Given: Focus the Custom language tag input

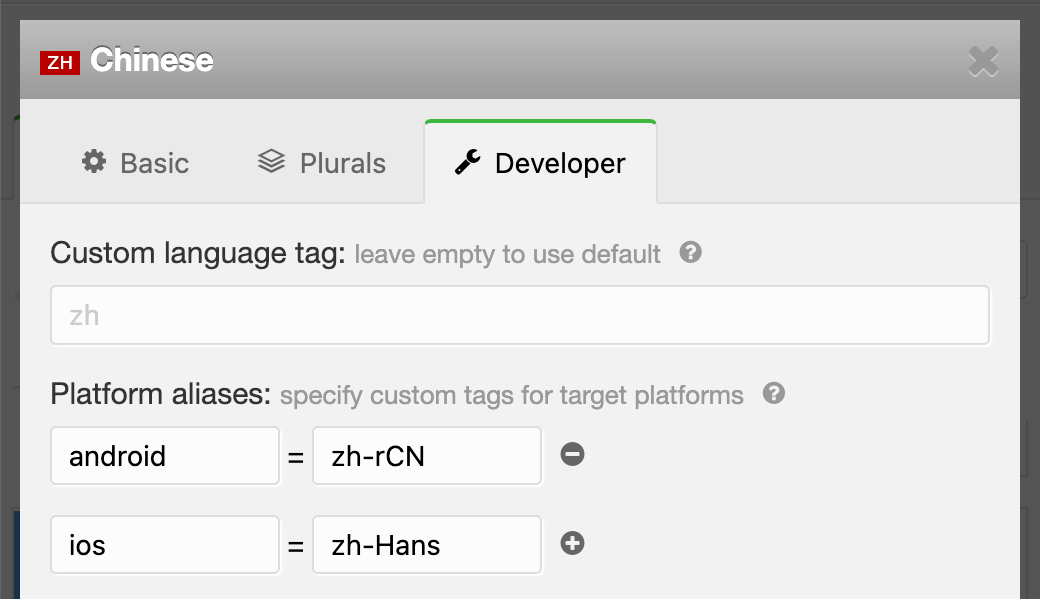Looking at the screenshot, I should click(520, 316).
